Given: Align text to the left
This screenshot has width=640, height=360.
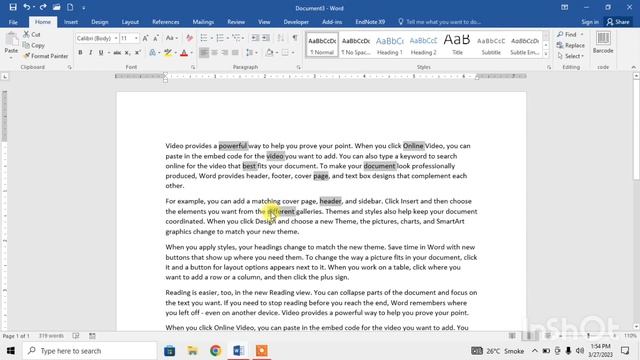Looking at the screenshot, I should pyautogui.click(x=204, y=53).
